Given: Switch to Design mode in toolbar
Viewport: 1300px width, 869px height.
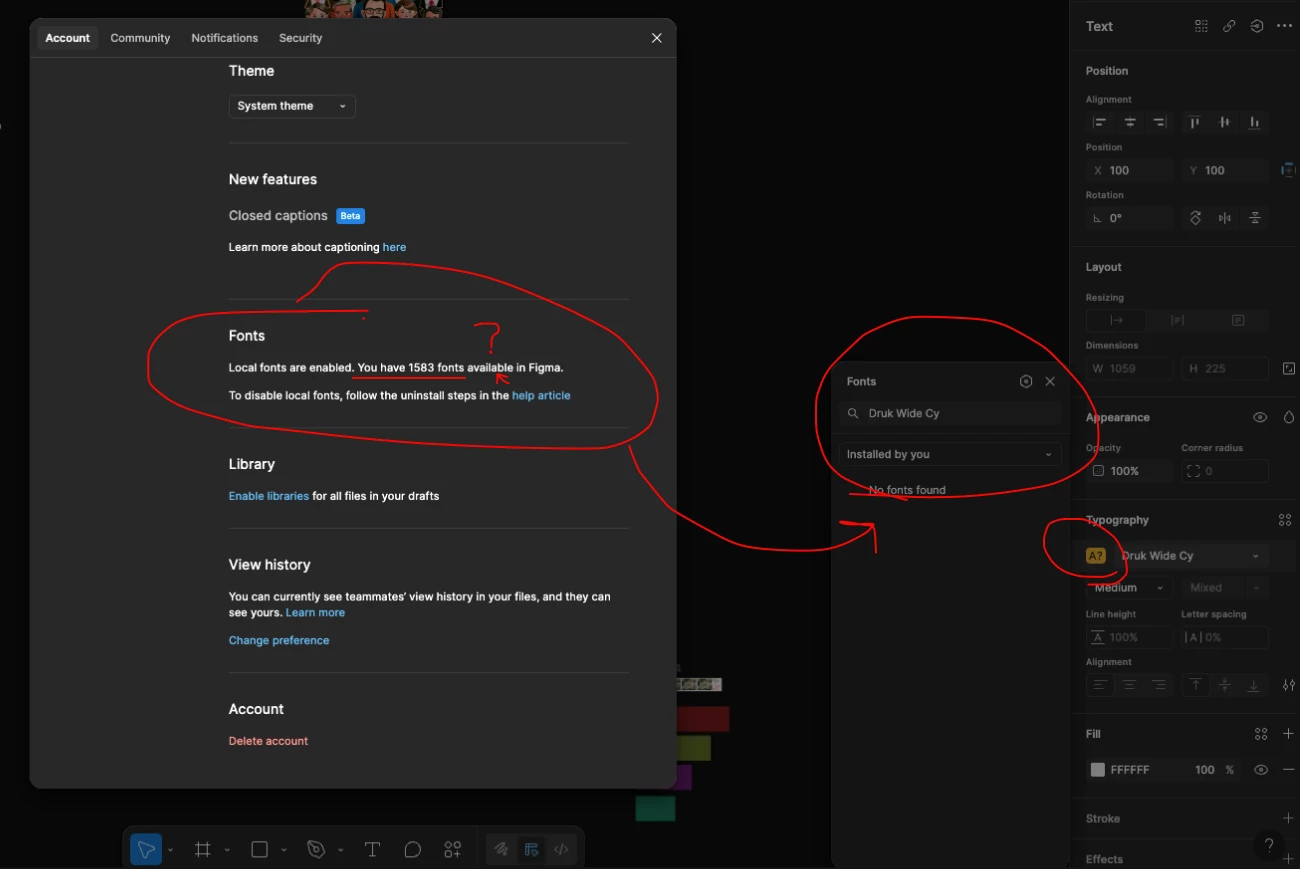Looking at the screenshot, I should (x=531, y=849).
